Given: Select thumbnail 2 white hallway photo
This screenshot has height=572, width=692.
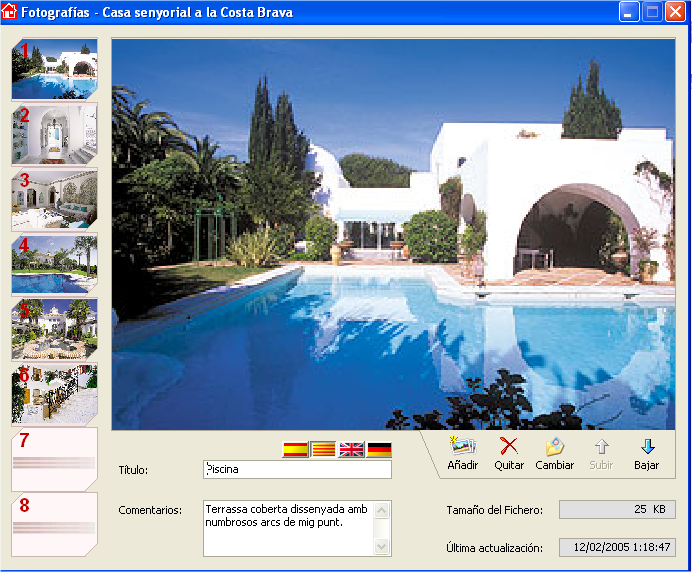Looking at the screenshot, I should click(x=55, y=134).
